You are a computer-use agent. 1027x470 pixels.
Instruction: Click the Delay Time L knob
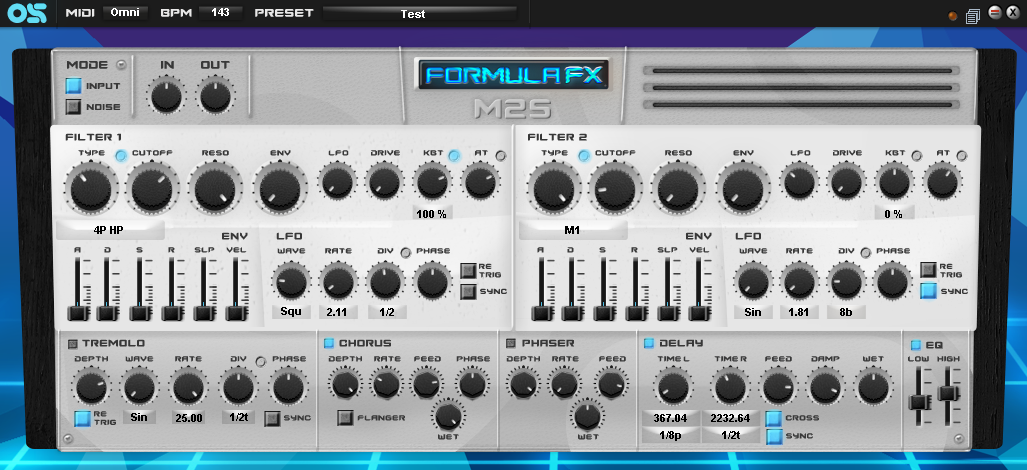[674, 386]
